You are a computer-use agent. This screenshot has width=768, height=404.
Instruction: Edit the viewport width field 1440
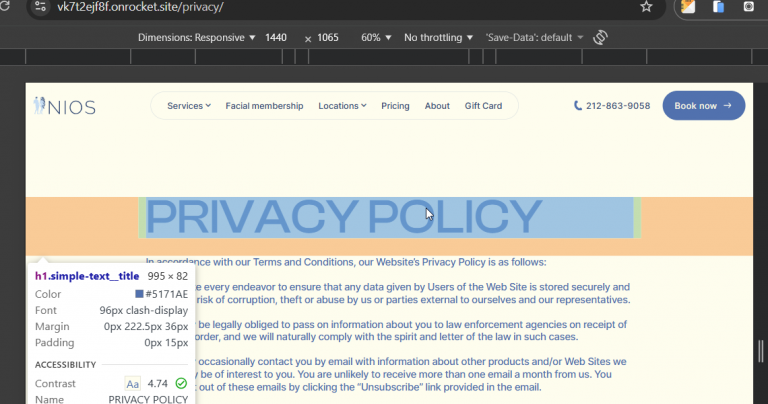point(276,38)
